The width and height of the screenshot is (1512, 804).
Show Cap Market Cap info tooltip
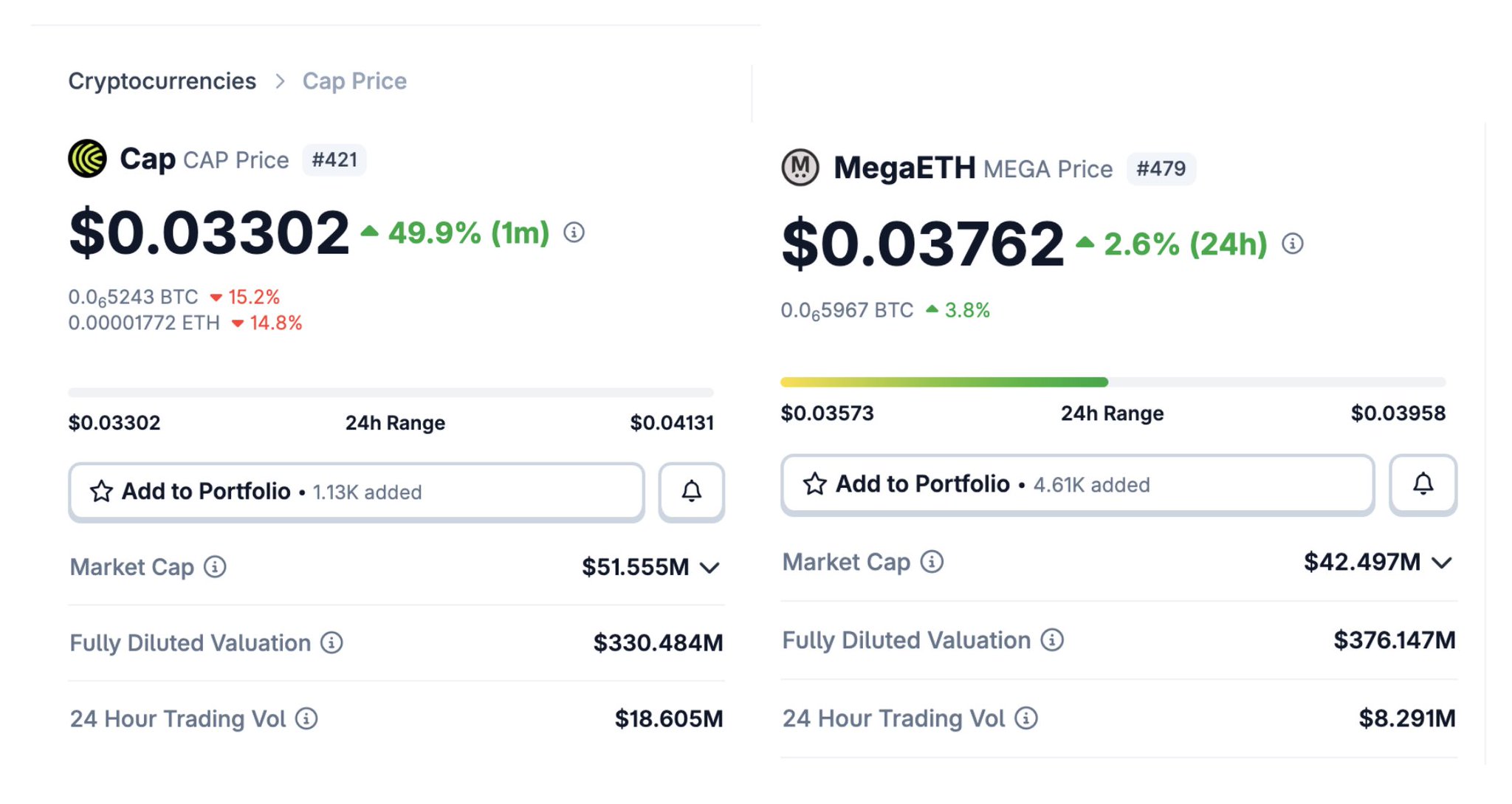click(x=215, y=567)
